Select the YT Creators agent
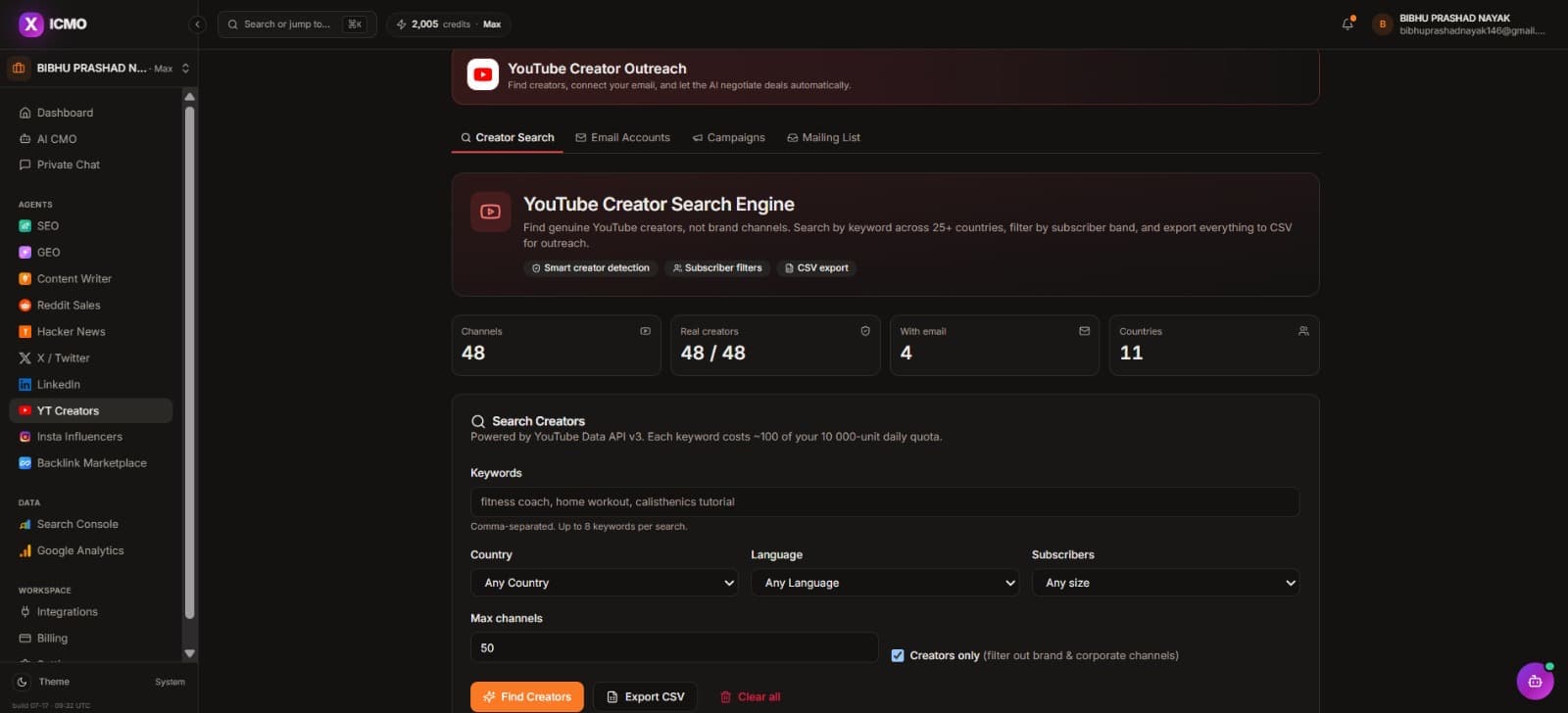 (90, 410)
